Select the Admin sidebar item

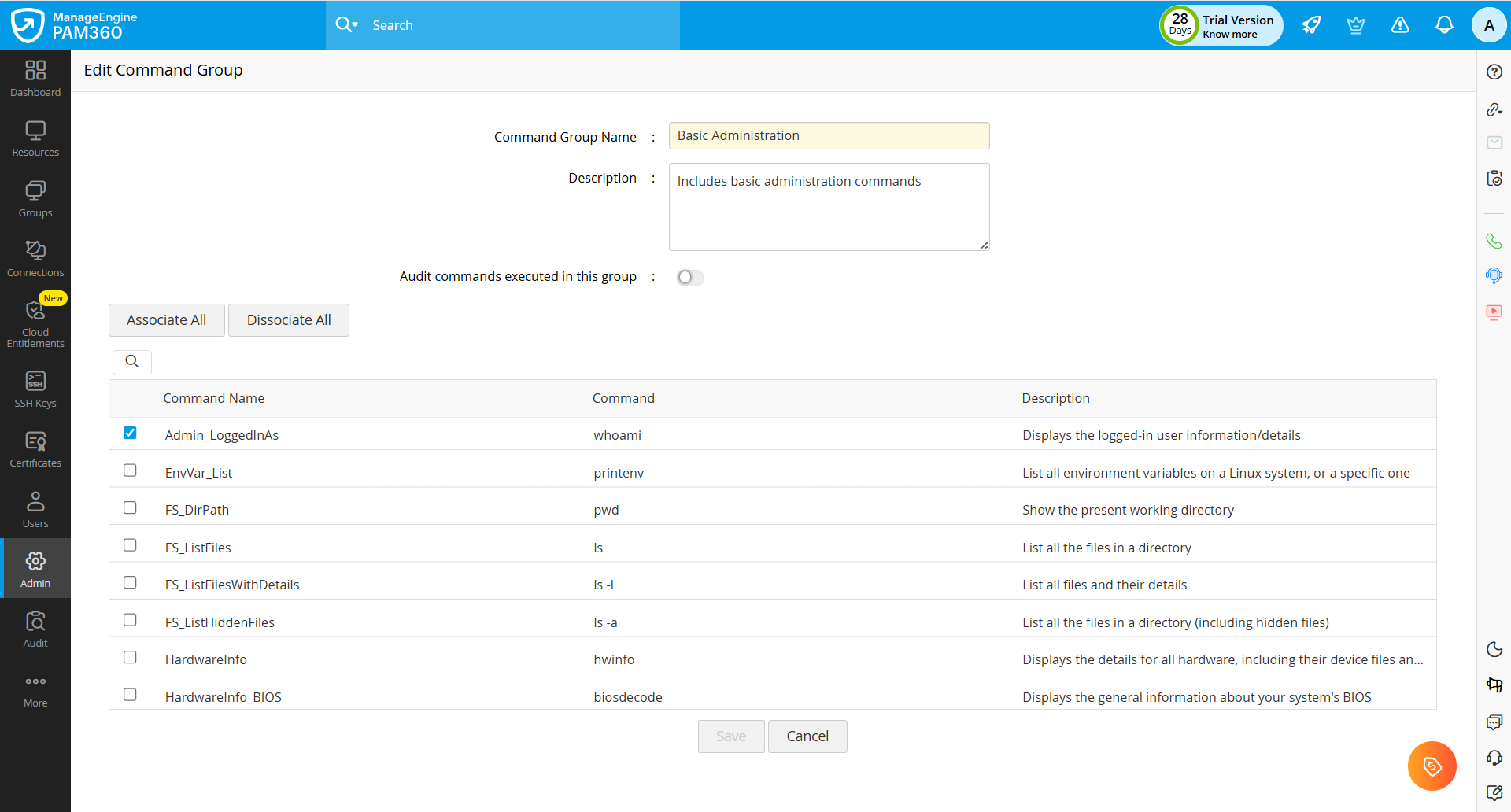pyautogui.click(x=35, y=570)
